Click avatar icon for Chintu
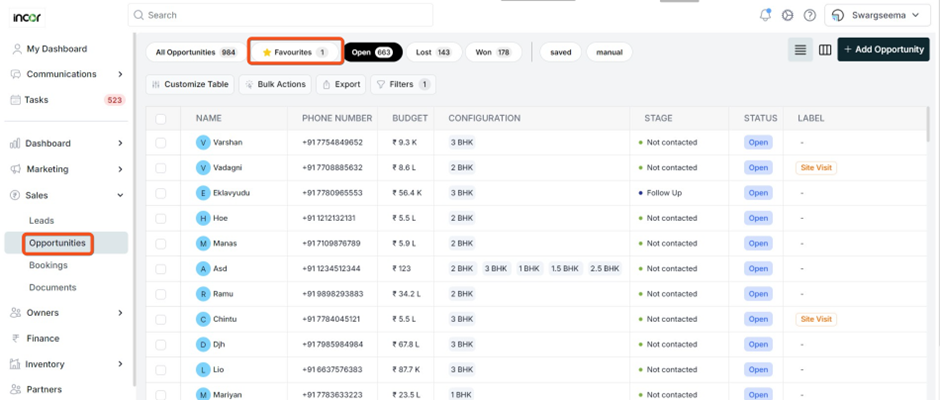The image size is (940, 400). click(203, 319)
